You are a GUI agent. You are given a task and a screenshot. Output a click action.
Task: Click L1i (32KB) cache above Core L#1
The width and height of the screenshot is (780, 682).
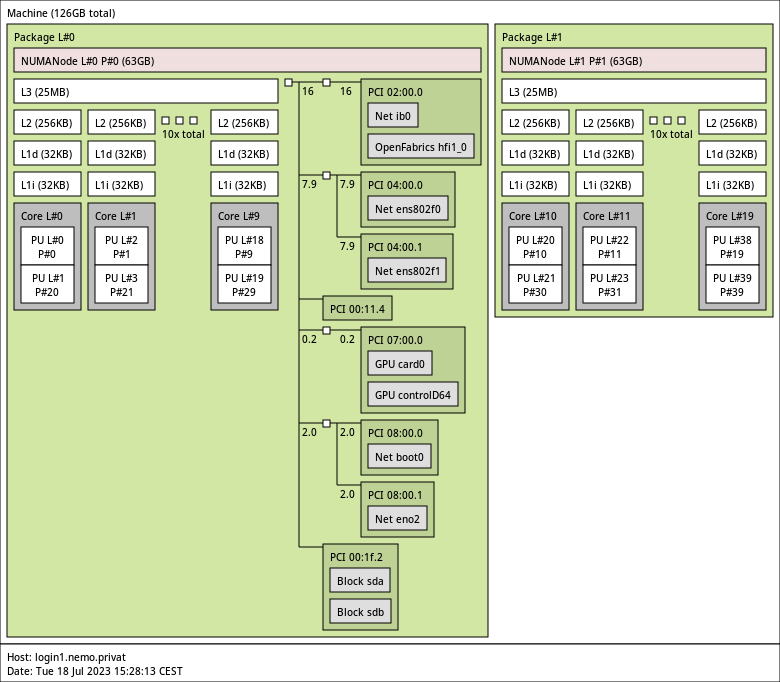(121, 185)
